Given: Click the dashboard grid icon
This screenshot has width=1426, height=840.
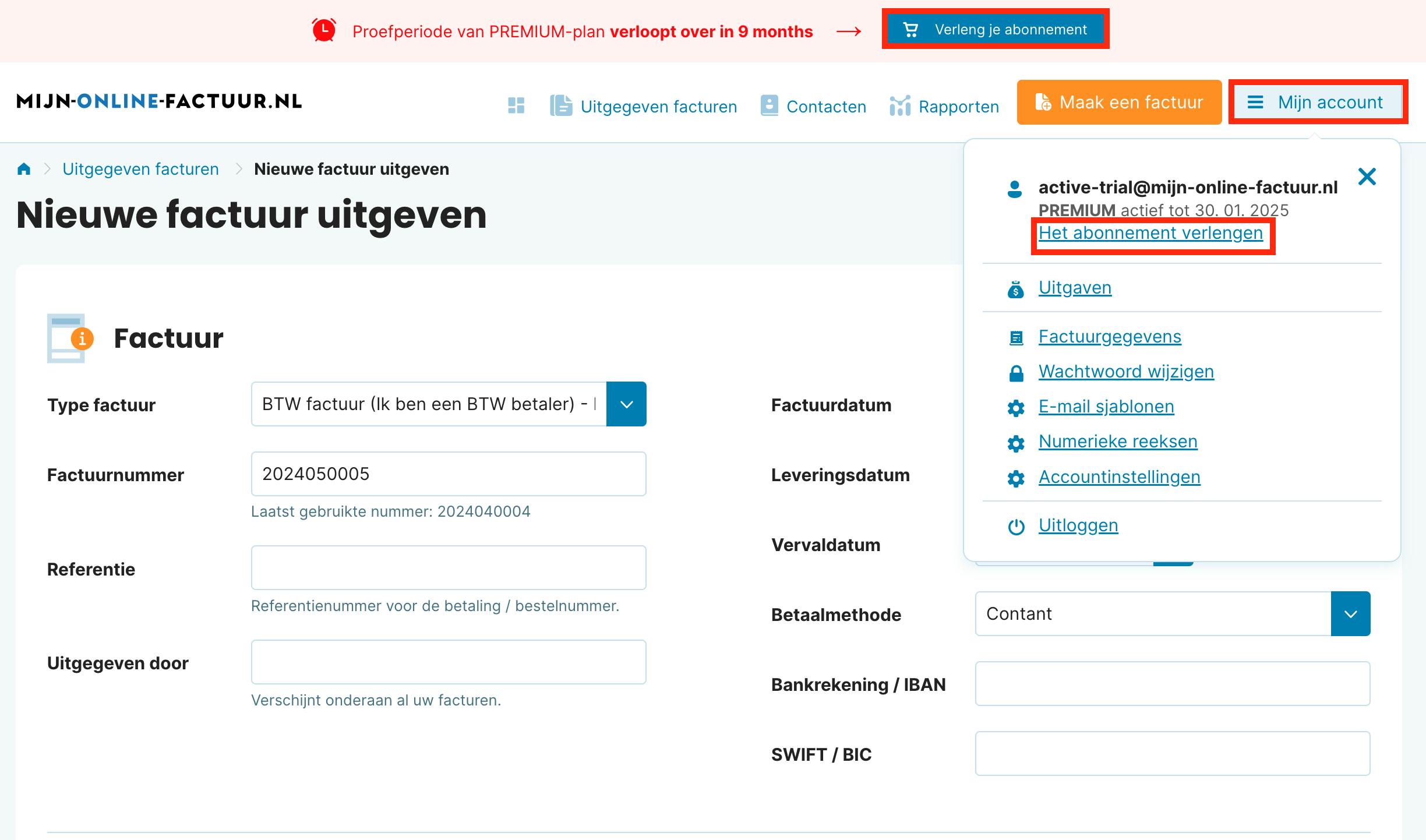Looking at the screenshot, I should pyautogui.click(x=516, y=105).
